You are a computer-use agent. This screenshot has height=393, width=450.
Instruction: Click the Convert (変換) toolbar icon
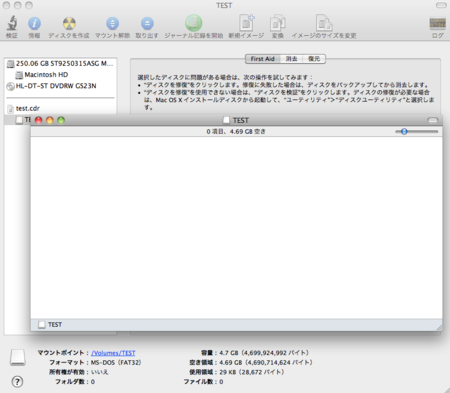pyautogui.click(x=278, y=23)
